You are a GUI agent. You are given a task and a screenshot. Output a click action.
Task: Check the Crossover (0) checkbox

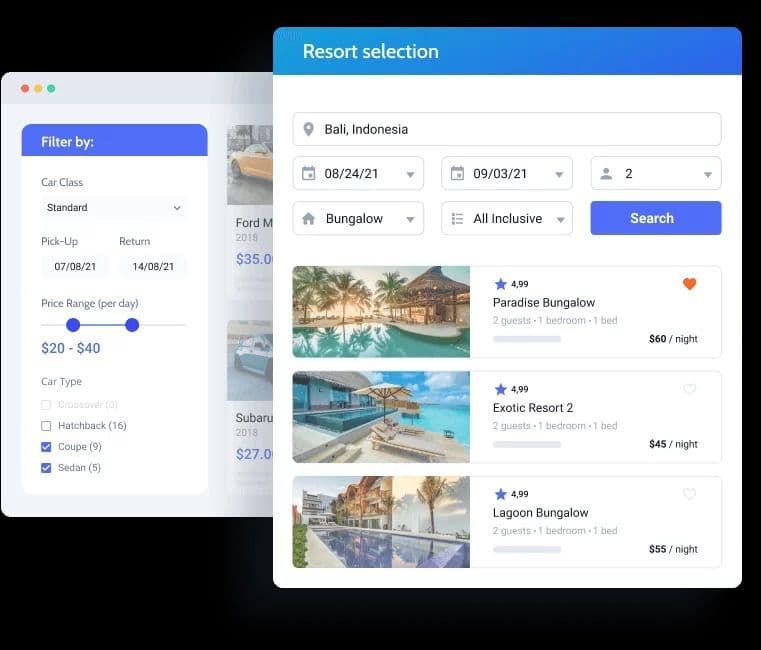46,405
